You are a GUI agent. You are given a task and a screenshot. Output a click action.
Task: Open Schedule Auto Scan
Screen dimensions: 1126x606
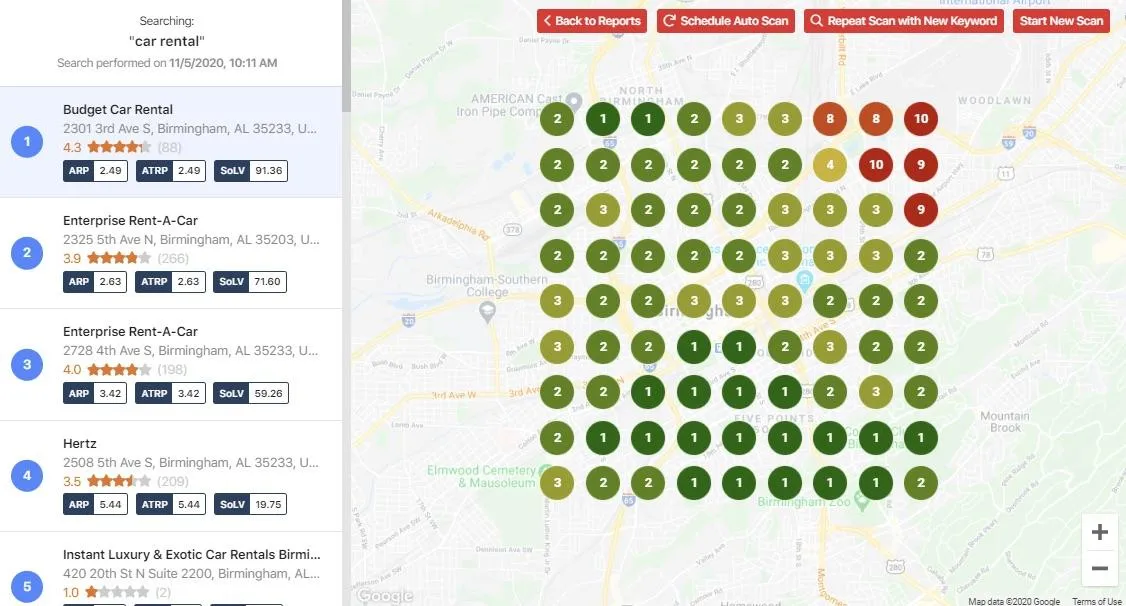[x=726, y=21]
